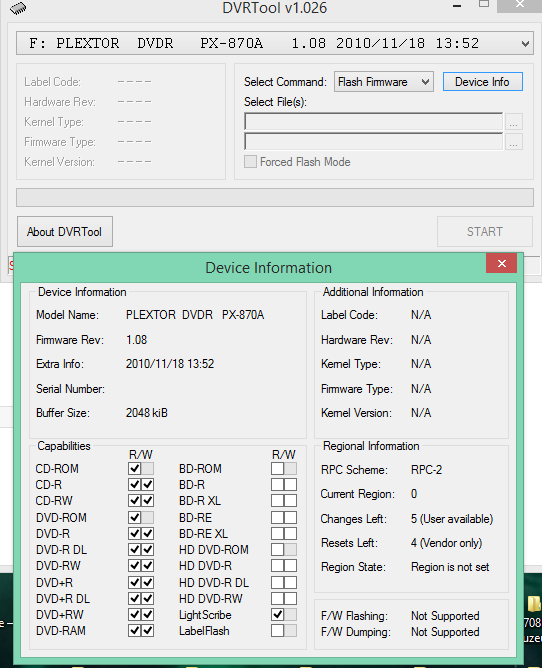
Task: Click the DVD+R DL capability label
Action: tap(63, 599)
